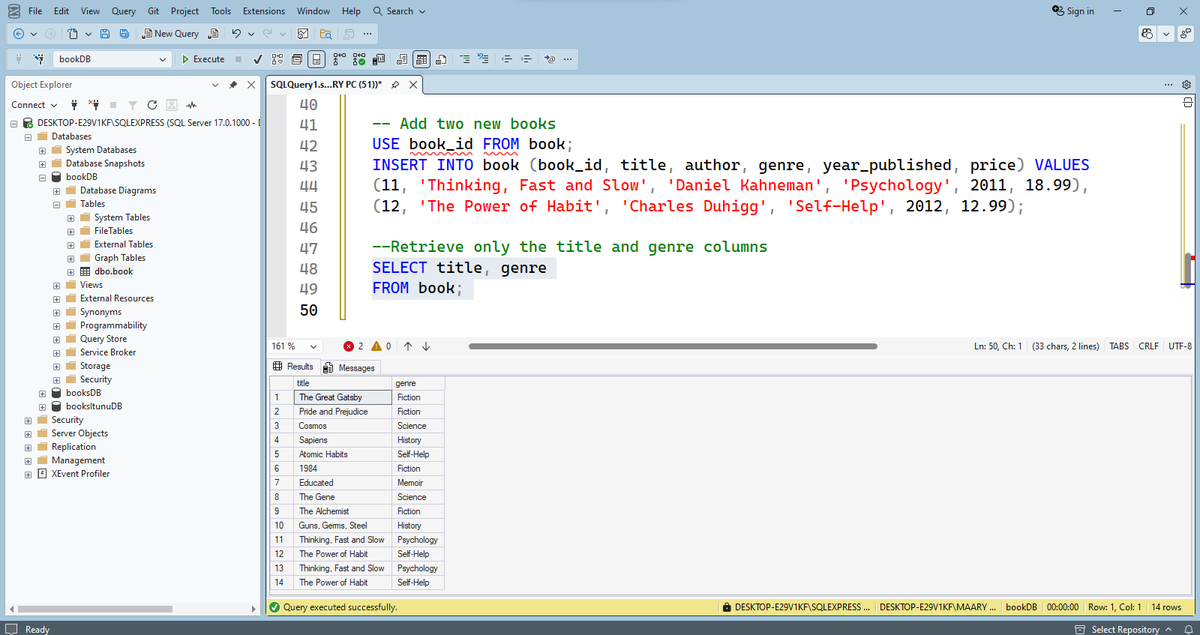Click the Parse checkmark icon
Screen dimensions: 1200x635
pyautogui.click(x=258, y=59)
